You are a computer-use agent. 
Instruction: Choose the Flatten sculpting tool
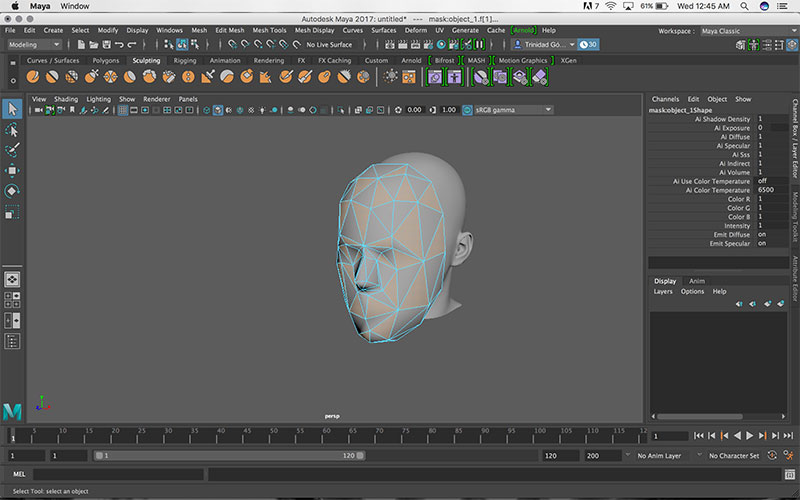point(130,77)
